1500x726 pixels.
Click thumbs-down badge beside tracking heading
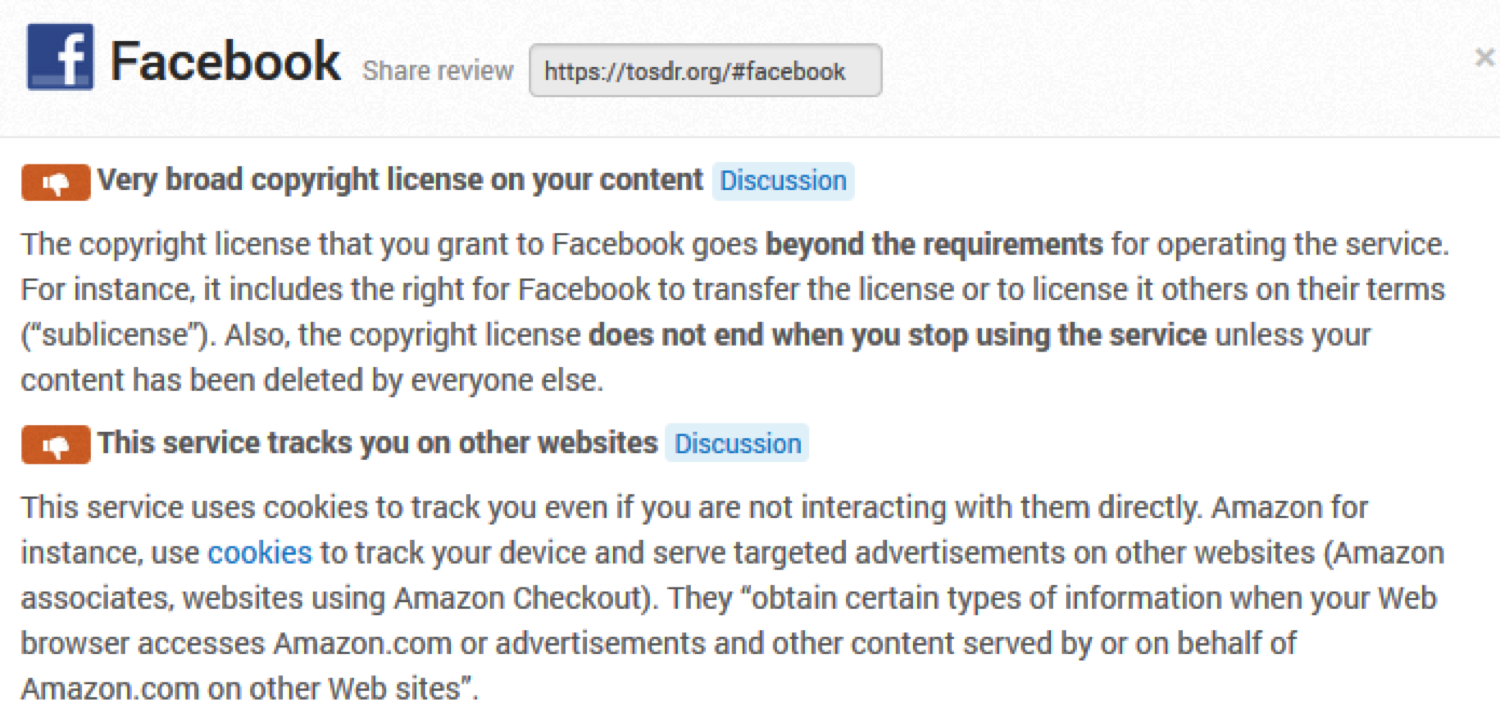coord(56,445)
